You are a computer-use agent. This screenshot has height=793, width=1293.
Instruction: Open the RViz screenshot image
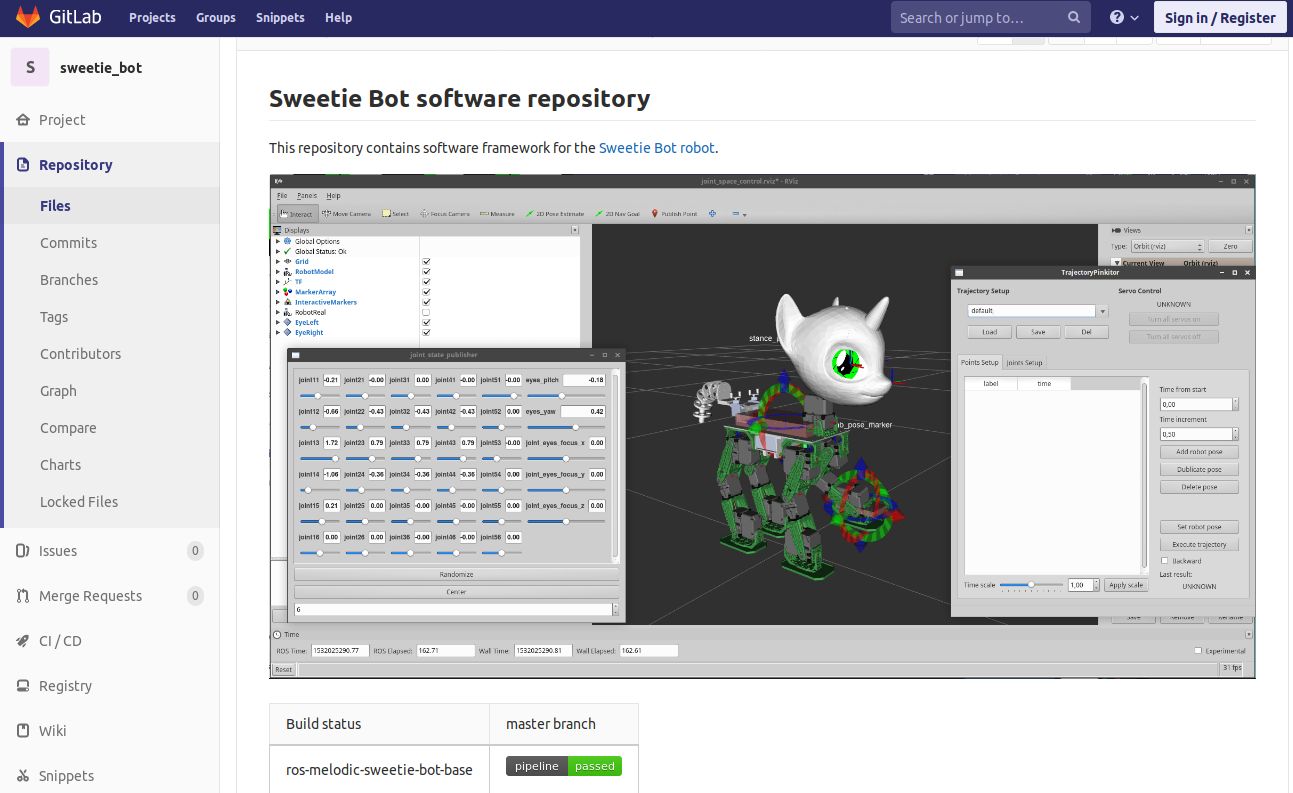tap(762, 427)
